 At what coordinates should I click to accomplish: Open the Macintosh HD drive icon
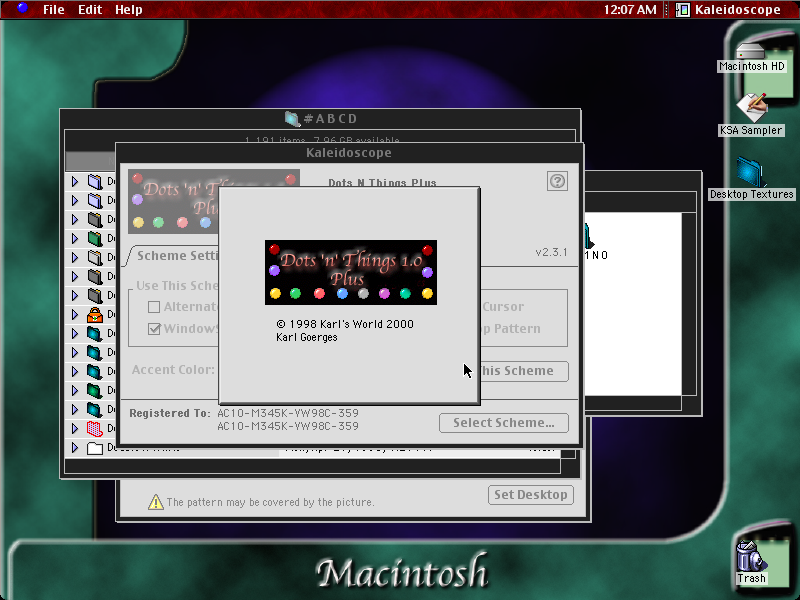(750, 52)
